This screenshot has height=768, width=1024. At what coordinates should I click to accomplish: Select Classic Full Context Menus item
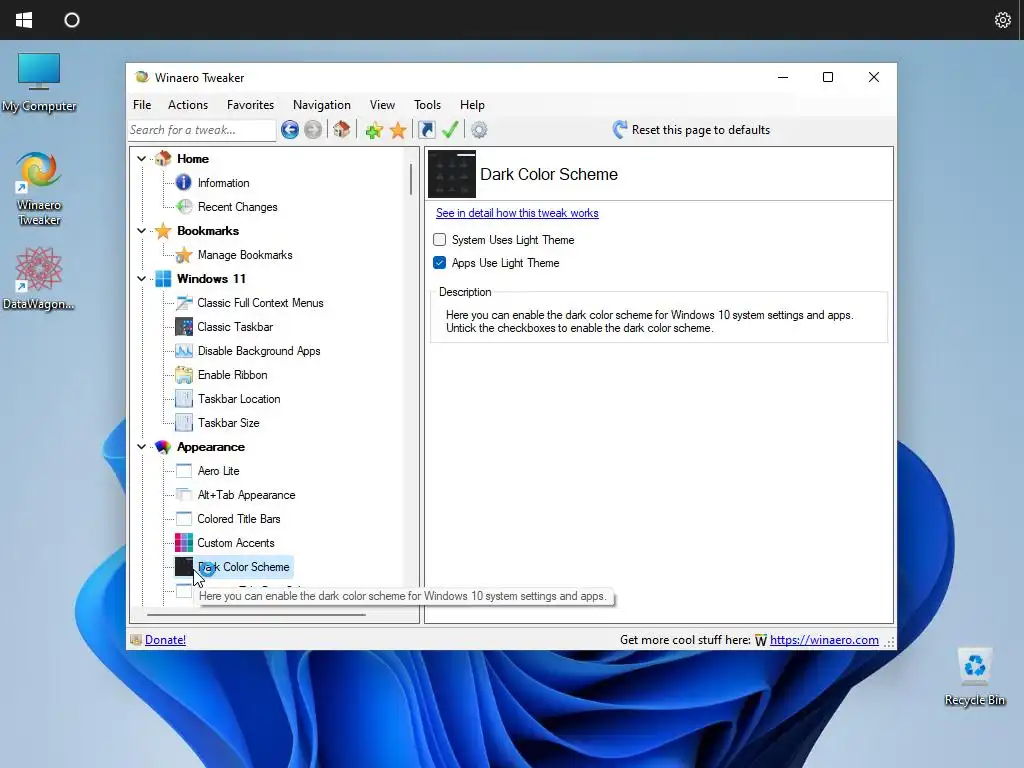(260, 303)
